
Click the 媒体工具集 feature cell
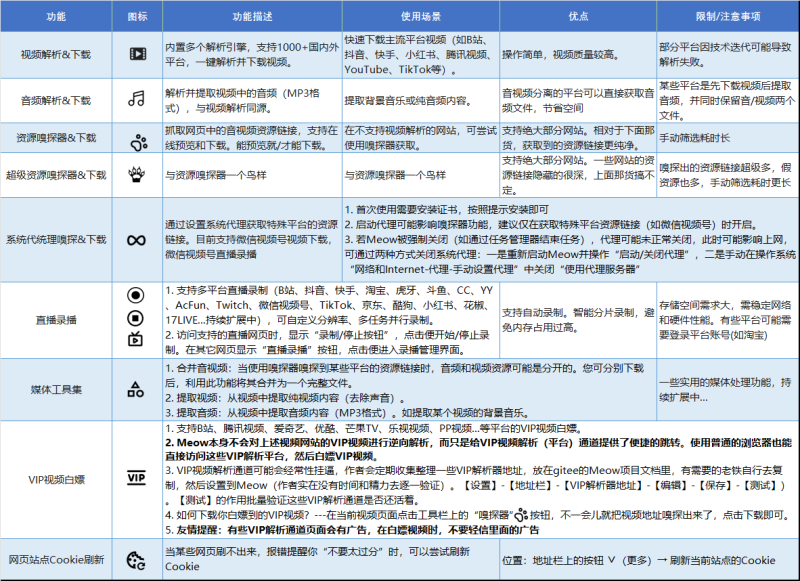coord(56,390)
